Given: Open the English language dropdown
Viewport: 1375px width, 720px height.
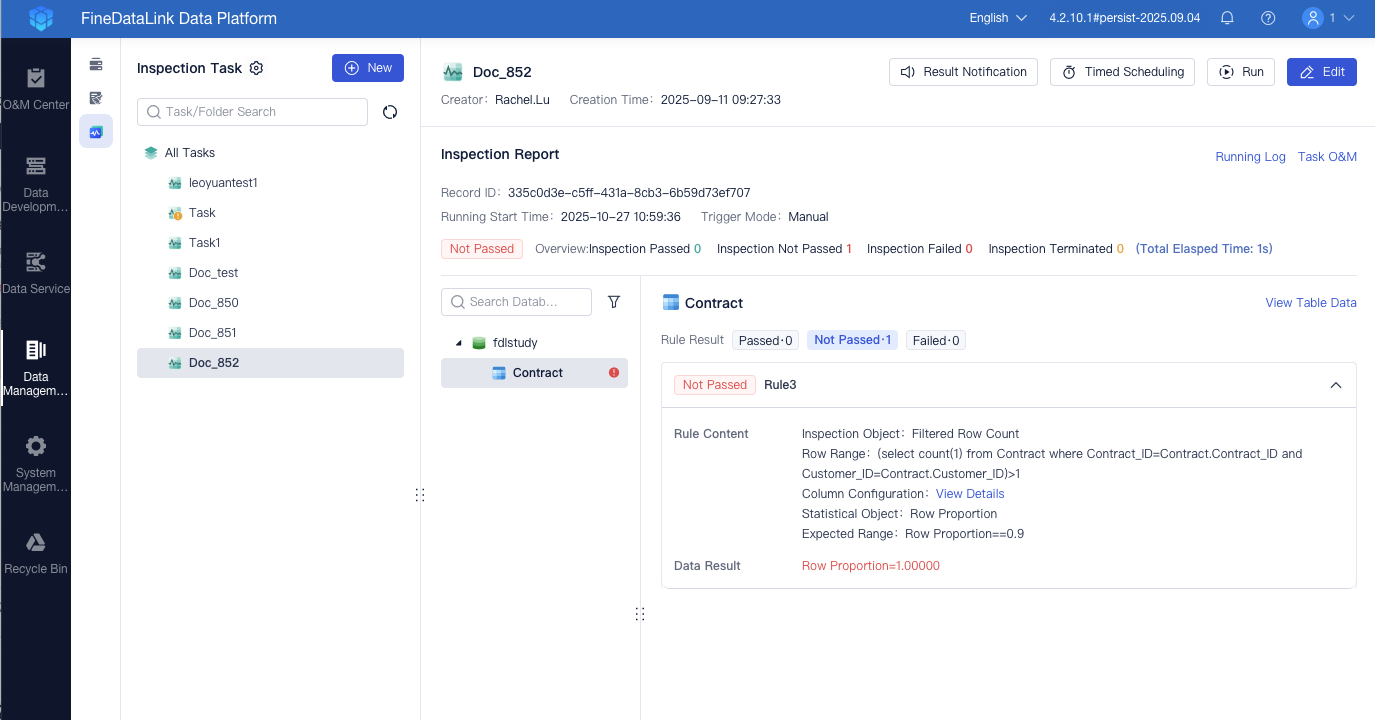Looking at the screenshot, I should 998,18.
